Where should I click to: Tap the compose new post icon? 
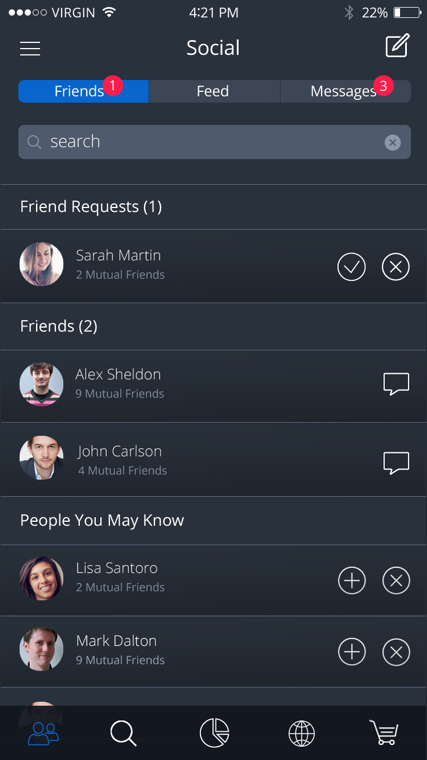click(x=397, y=46)
